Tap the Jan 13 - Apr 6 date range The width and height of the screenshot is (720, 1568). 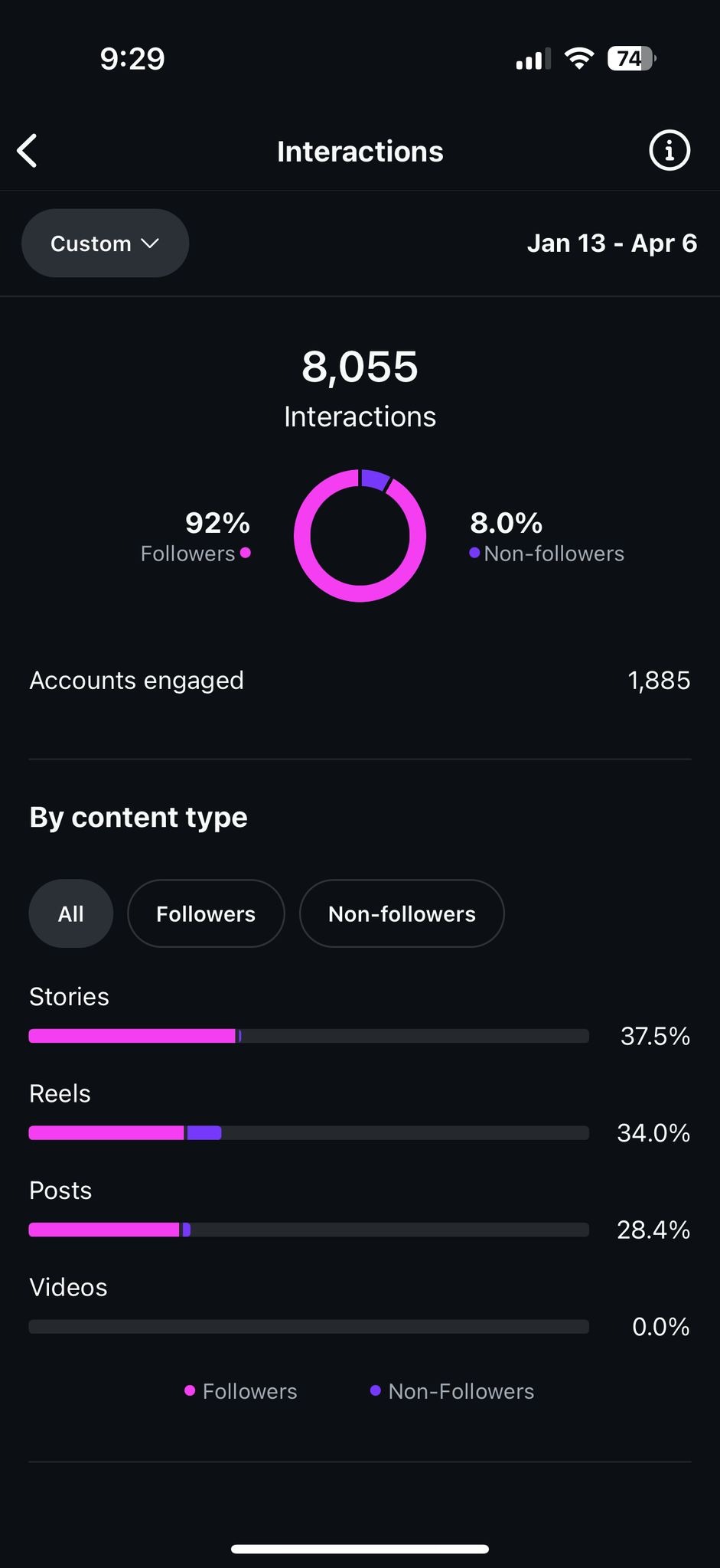coord(611,243)
